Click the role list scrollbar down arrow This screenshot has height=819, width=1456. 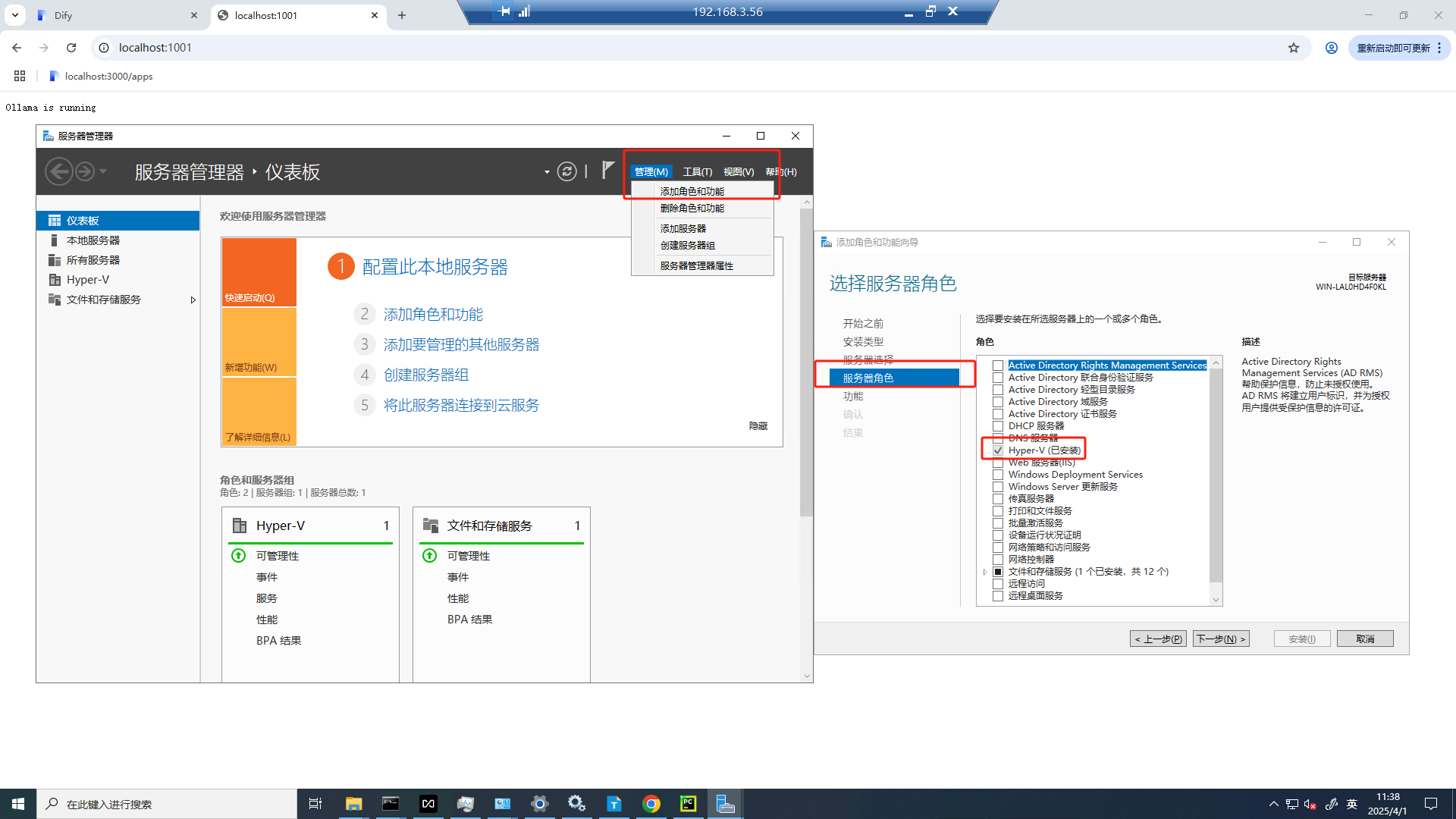[1216, 600]
